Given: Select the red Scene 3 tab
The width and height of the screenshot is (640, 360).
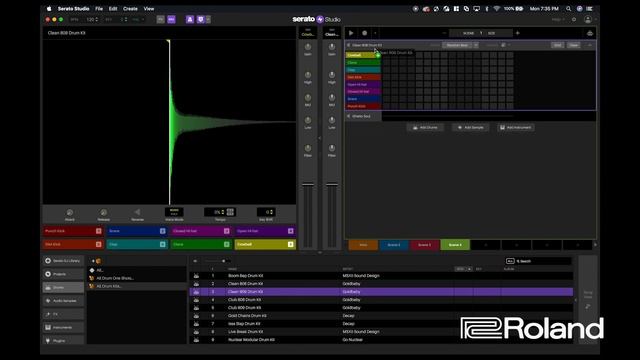Looking at the screenshot, I should pos(424,245).
